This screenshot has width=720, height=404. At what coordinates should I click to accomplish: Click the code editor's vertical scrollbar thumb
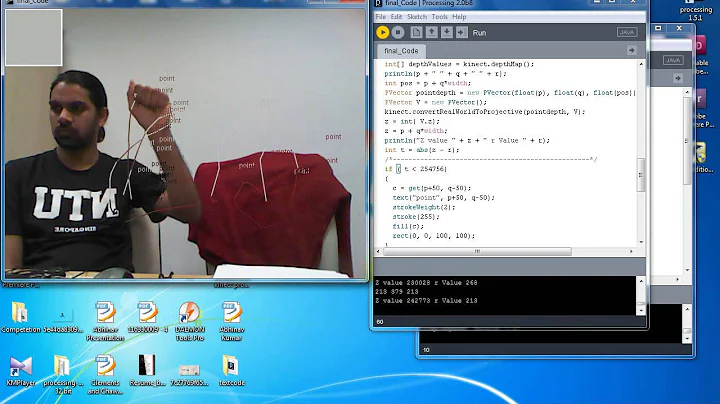pyautogui.click(x=641, y=174)
